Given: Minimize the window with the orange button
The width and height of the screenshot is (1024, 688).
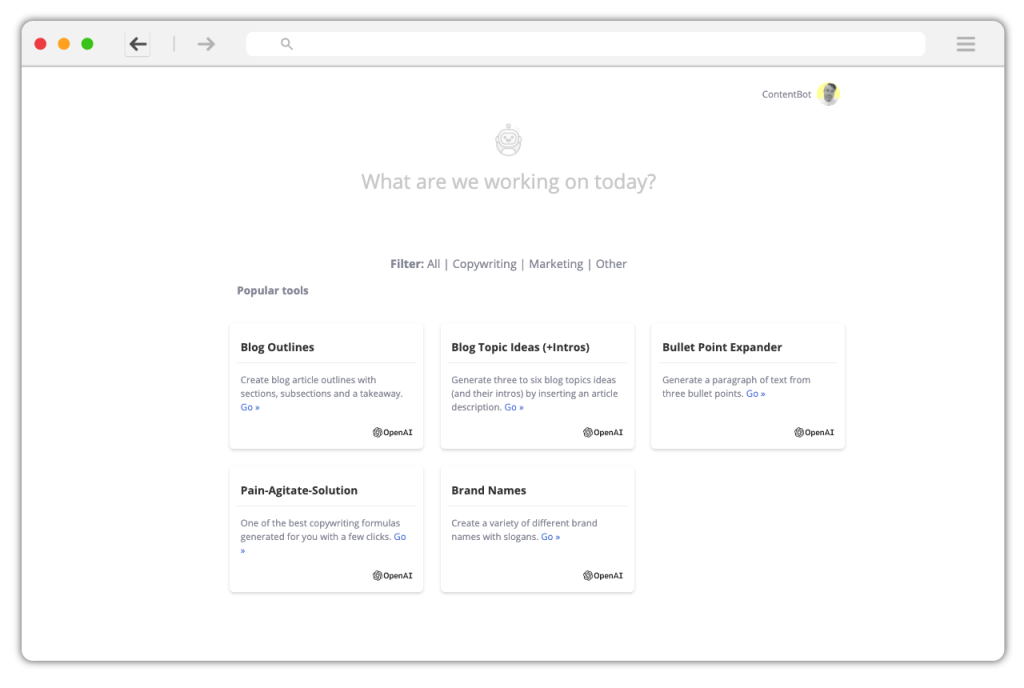Looking at the screenshot, I should (x=64, y=44).
